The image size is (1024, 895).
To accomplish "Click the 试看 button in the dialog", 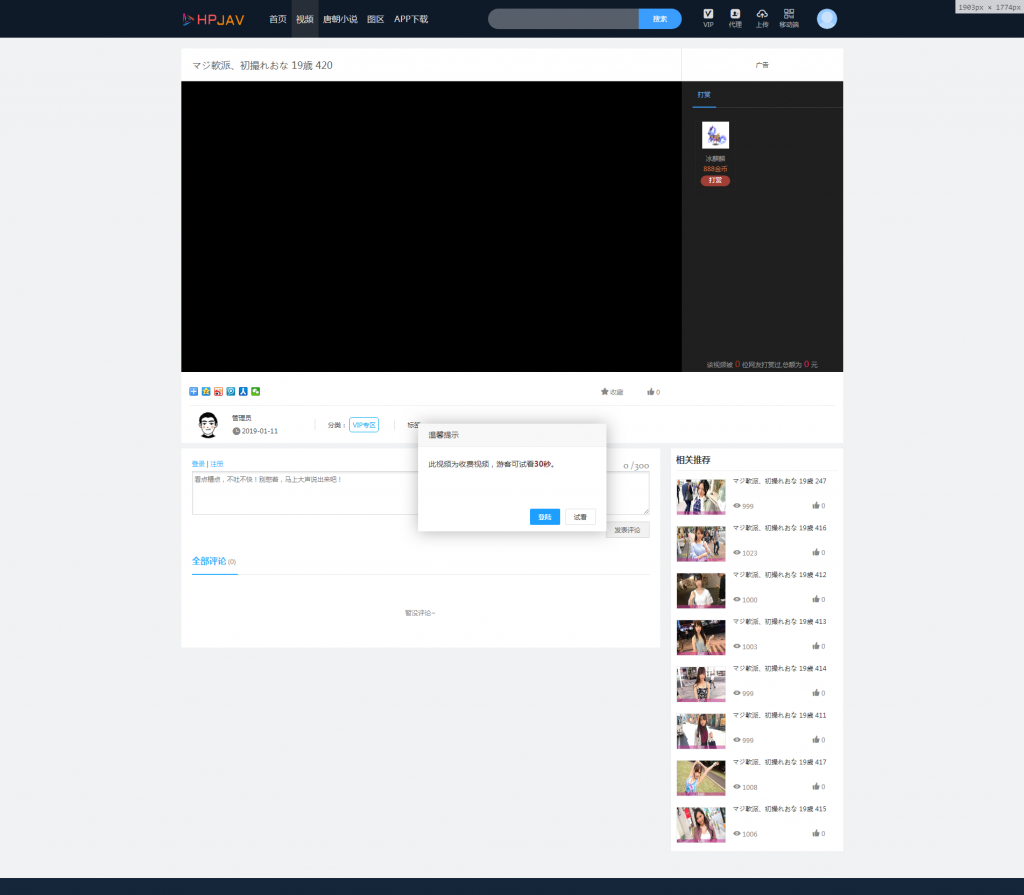I will [x=580, y=517].
